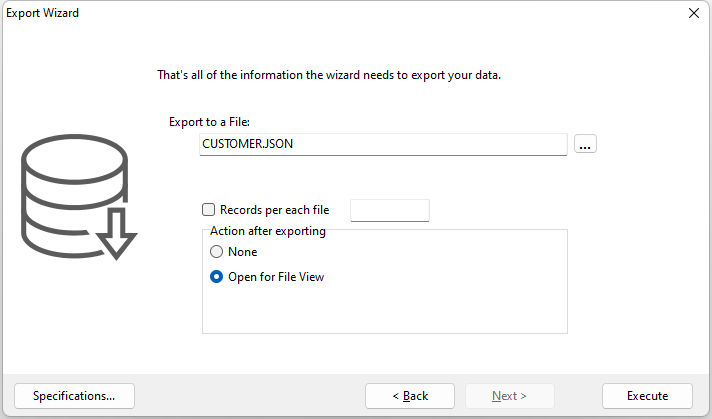Click the CUSTOMER.JSON file path field
This screenshot has height=419, width=712.
[383, 144]
